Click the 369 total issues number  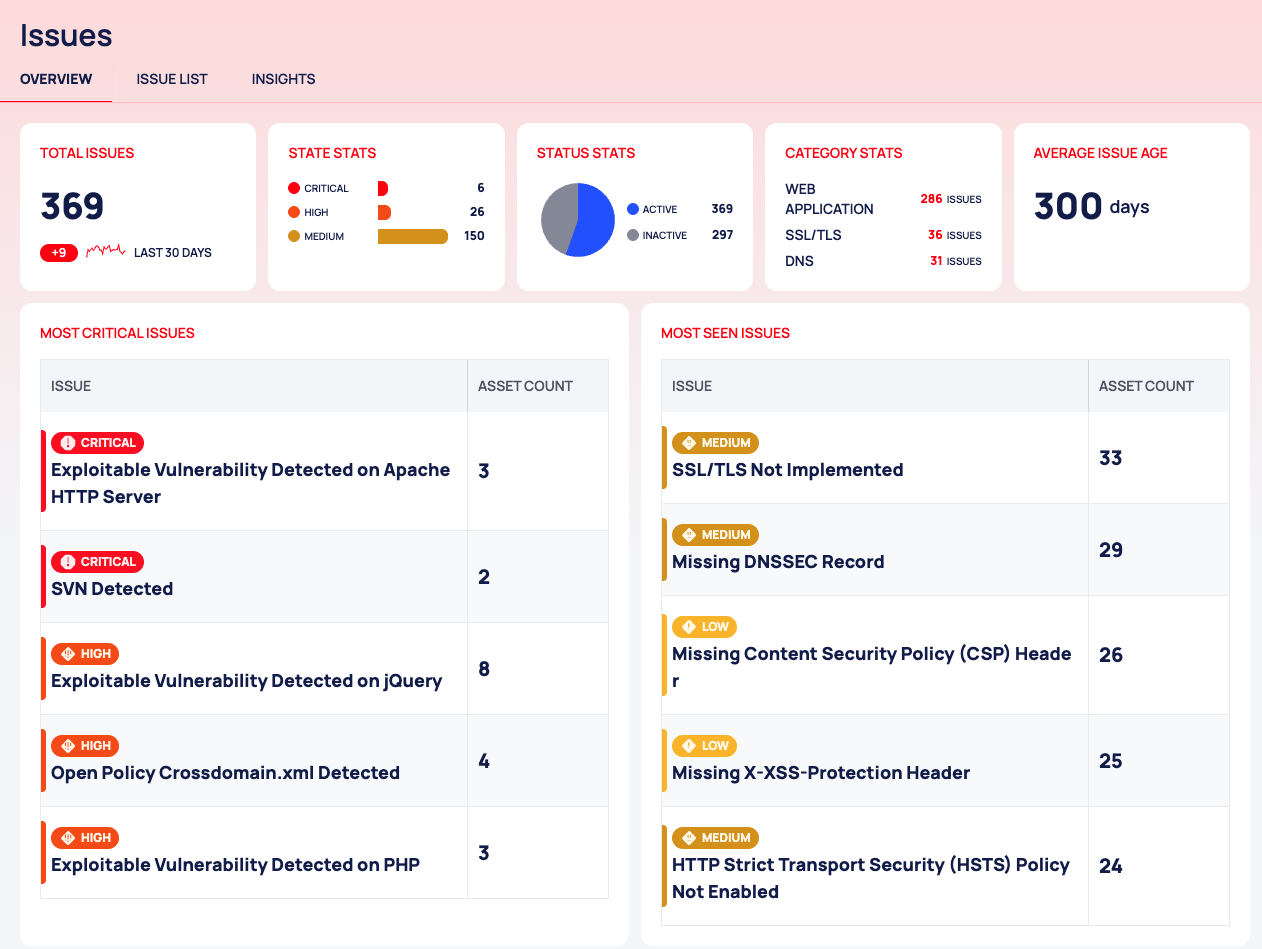(x=72, y=206)
